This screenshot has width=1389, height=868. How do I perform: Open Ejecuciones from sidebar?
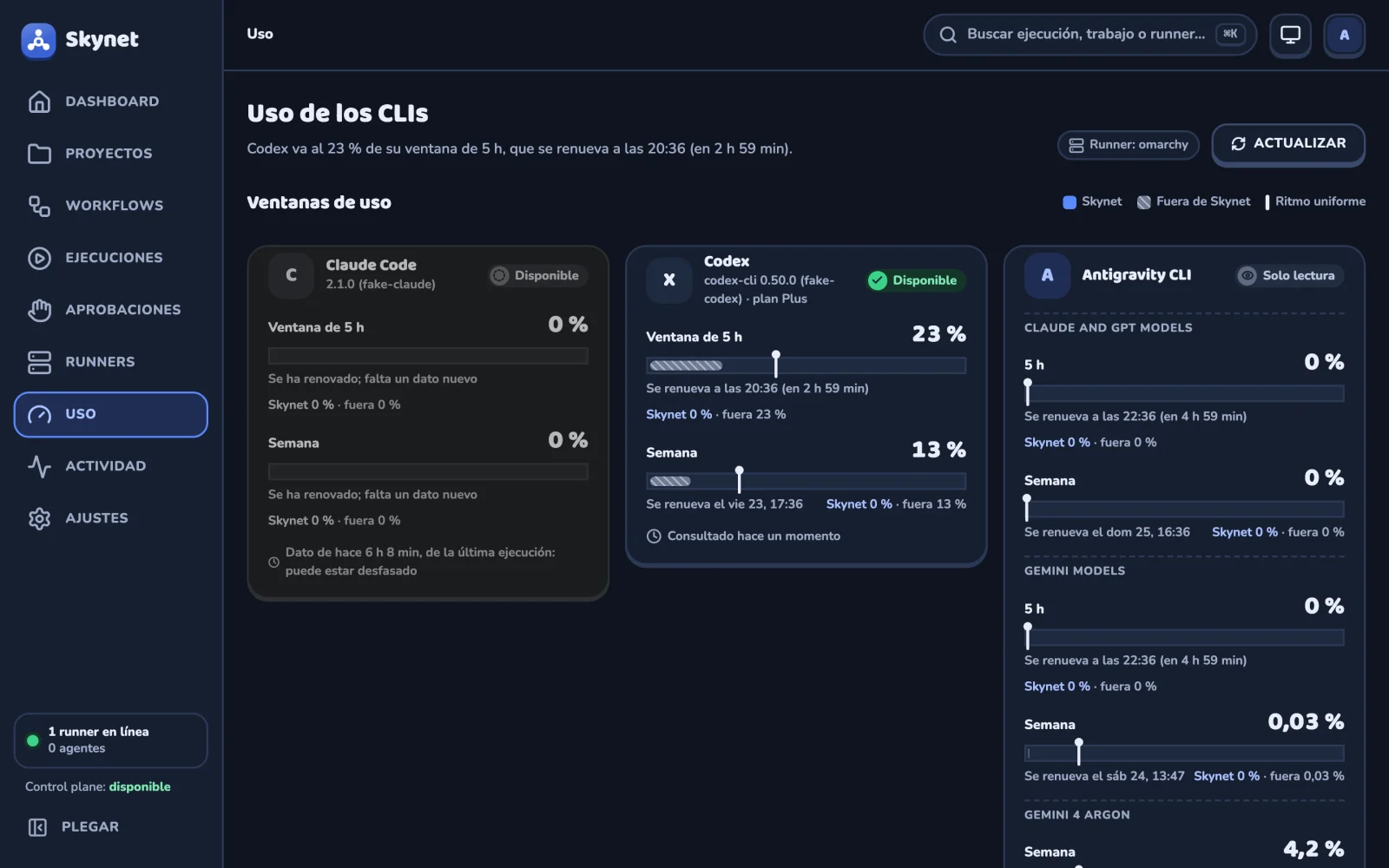(x=111, y=258)
